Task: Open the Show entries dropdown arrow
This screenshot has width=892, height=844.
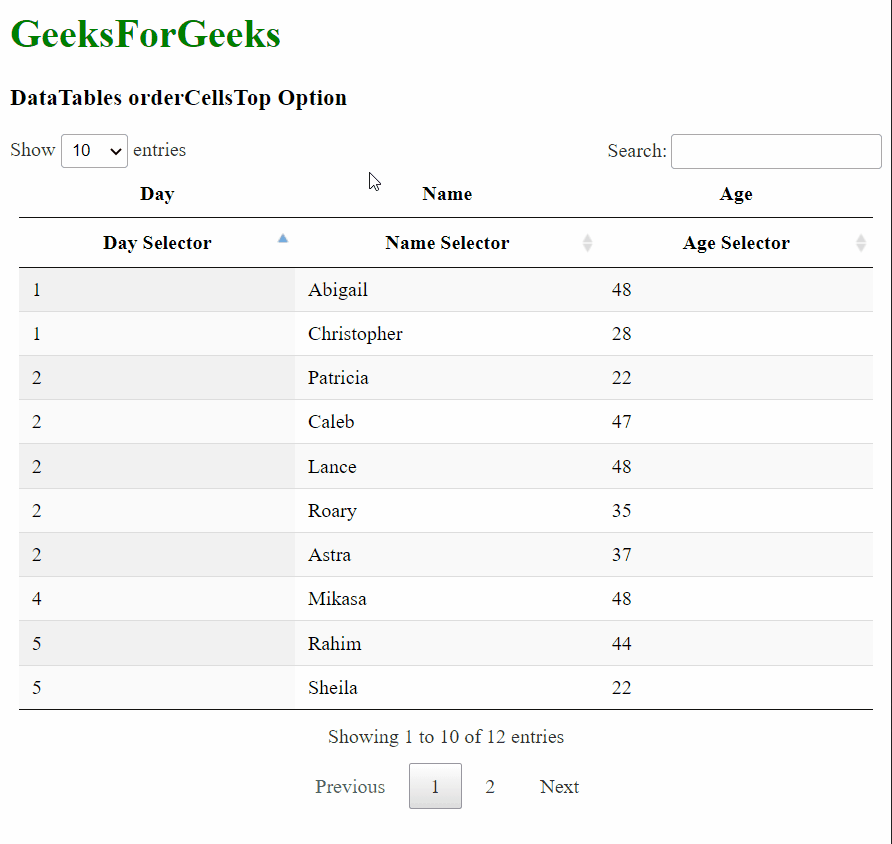Action: [x=115, y=150]
